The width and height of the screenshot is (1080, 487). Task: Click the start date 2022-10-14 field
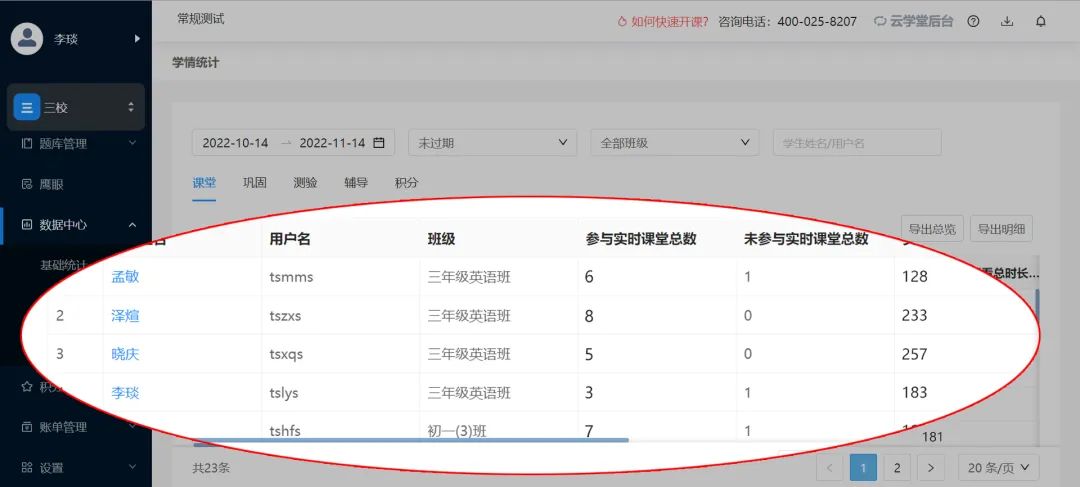point(235,143)
